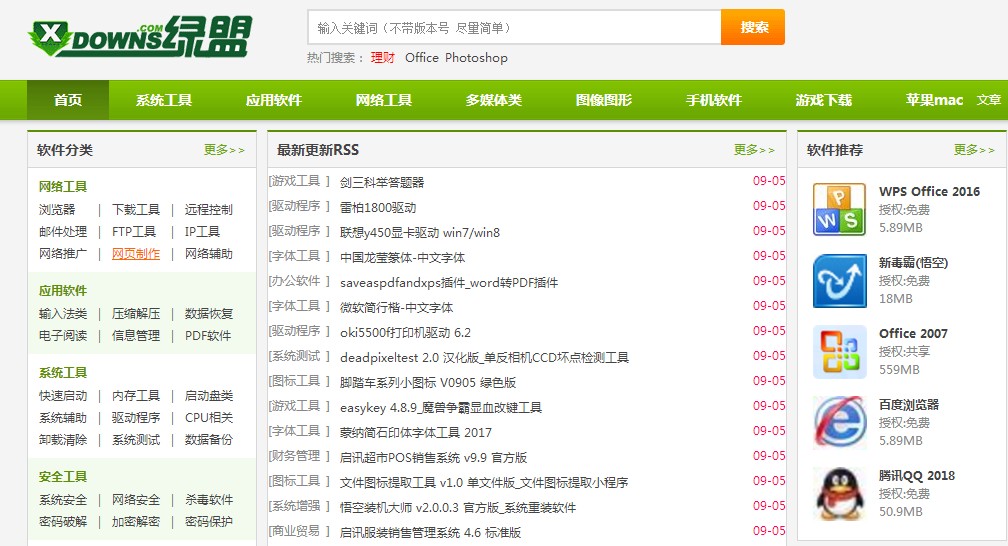Screen dimensions: 1008x546
Task: Open the 图像图形 nav menu
Action: click(x=604, y=100)
